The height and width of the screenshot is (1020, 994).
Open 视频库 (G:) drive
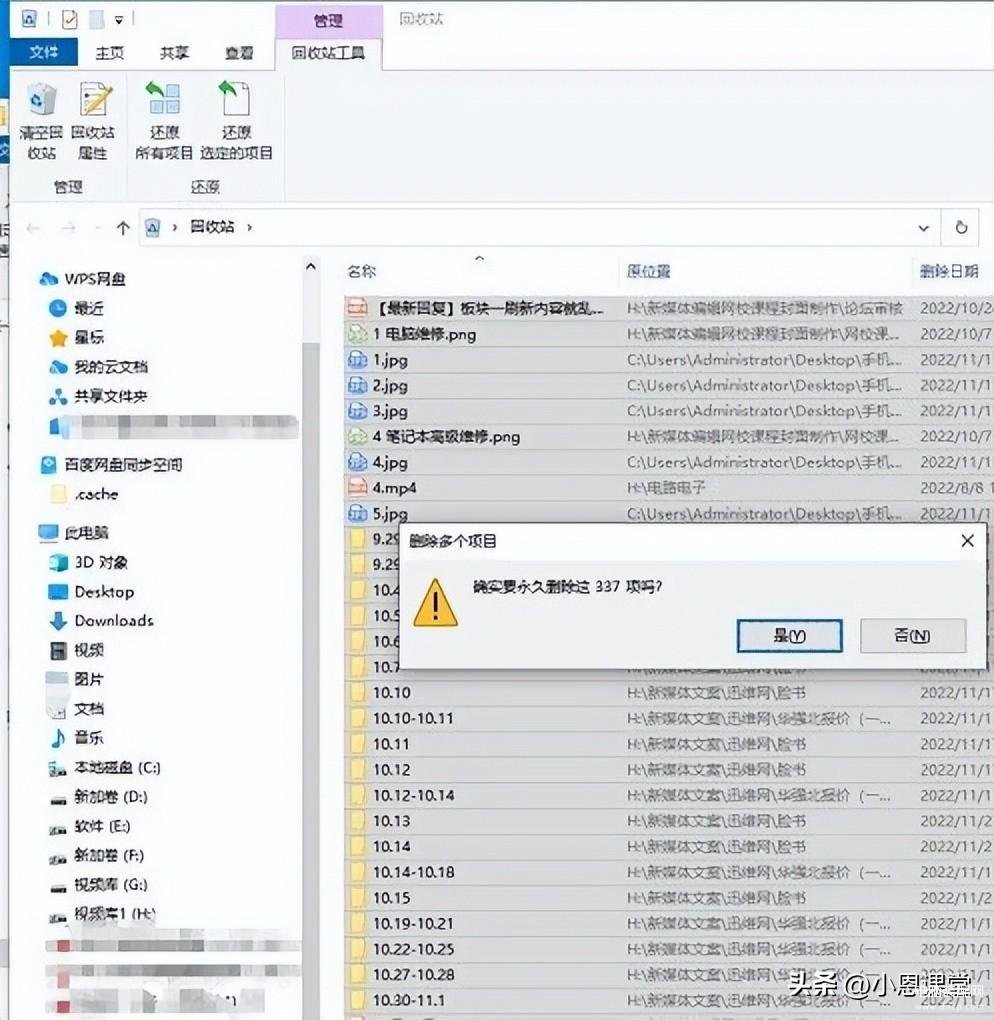pos(111,885)
